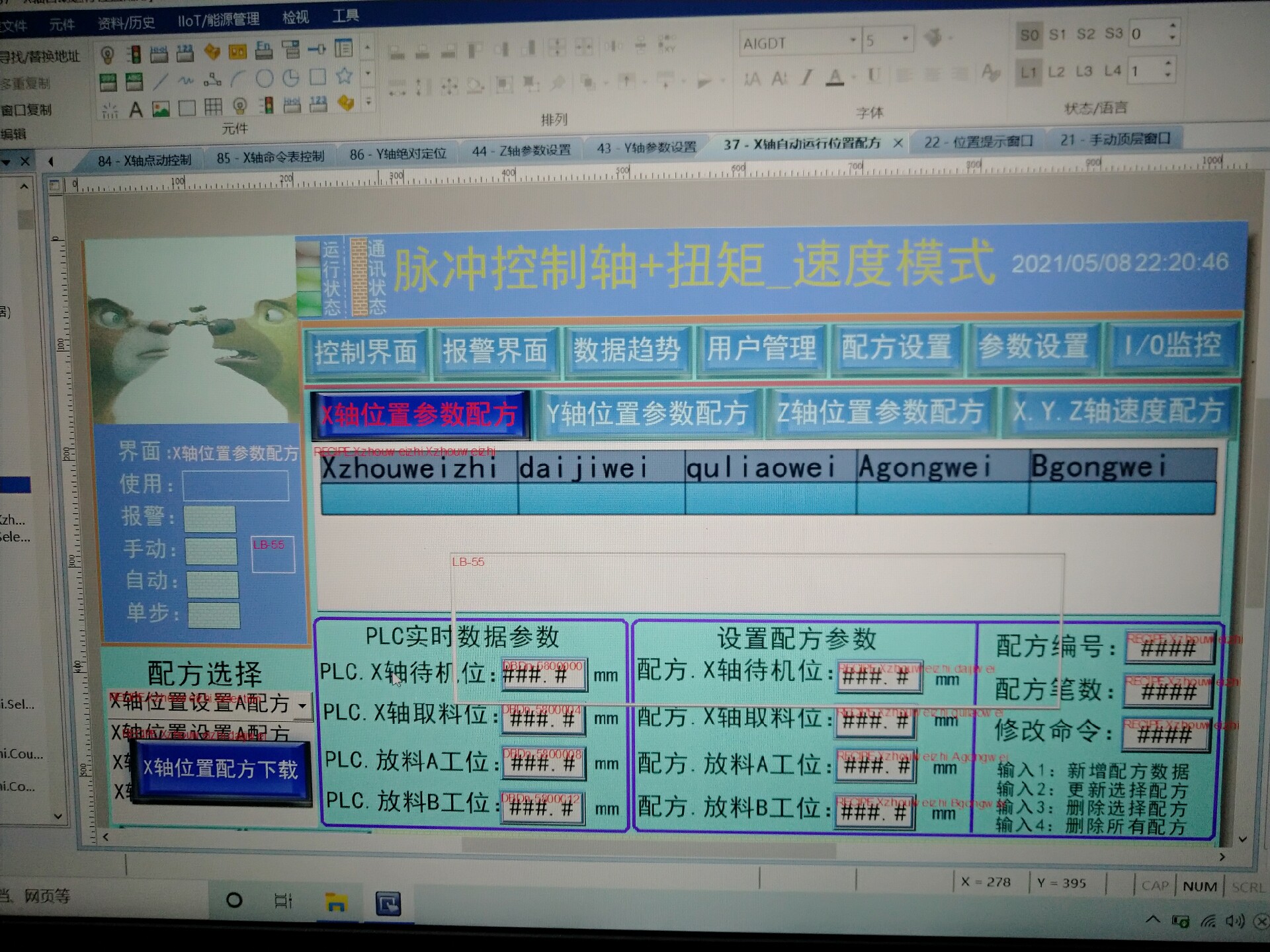Click the font color A swatch
1270x952 pixels.
(x=835, y=78)
